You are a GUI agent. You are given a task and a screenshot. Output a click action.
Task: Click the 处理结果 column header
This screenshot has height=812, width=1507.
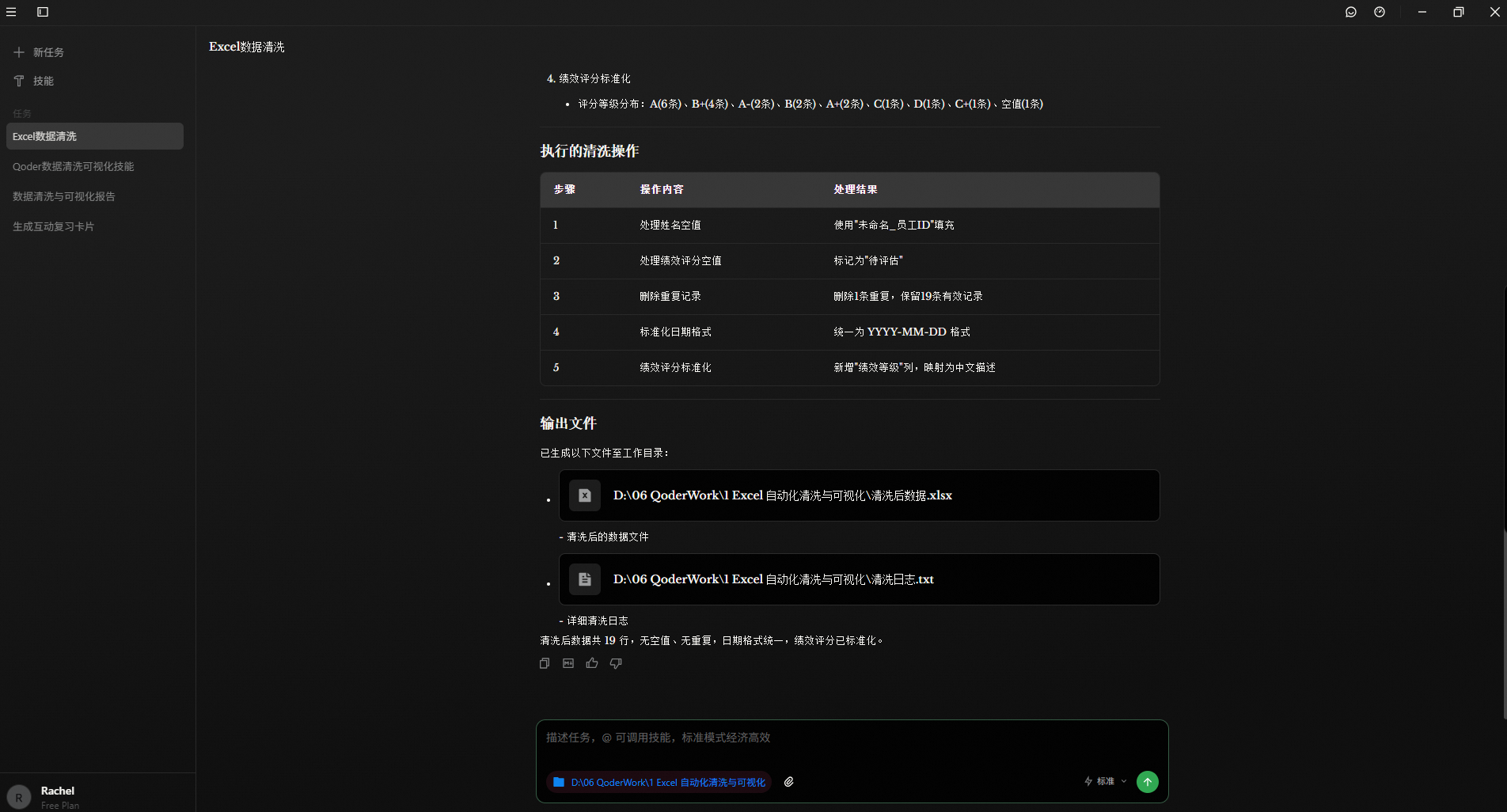(x=856, y=190)
